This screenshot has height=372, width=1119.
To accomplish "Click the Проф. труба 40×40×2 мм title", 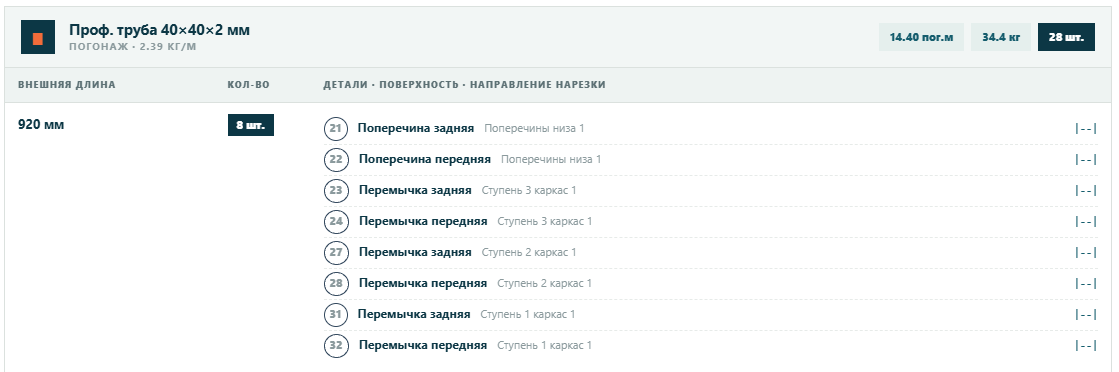I will coord(159,31).
